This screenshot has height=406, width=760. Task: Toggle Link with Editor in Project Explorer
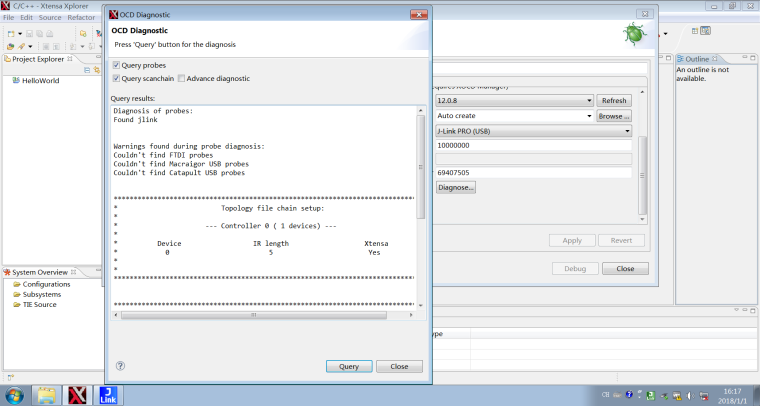(x=96, y=70)
